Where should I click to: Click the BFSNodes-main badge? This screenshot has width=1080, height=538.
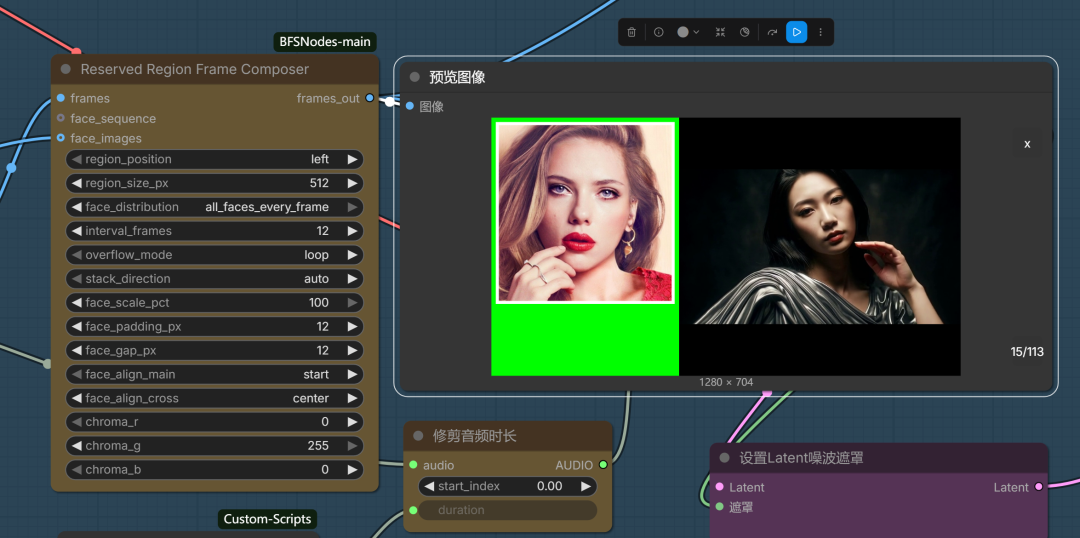325,42
